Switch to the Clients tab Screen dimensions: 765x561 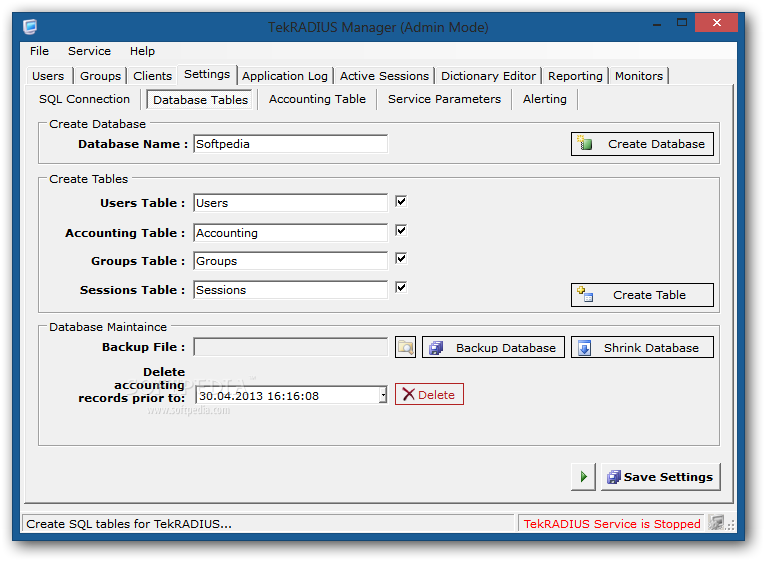coord(152,76)
